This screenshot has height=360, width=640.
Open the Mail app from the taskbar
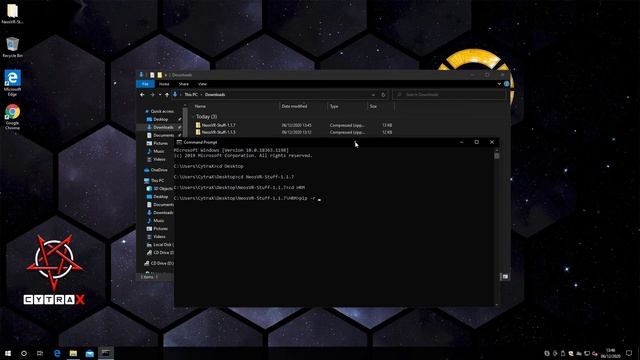pos(90,353)
